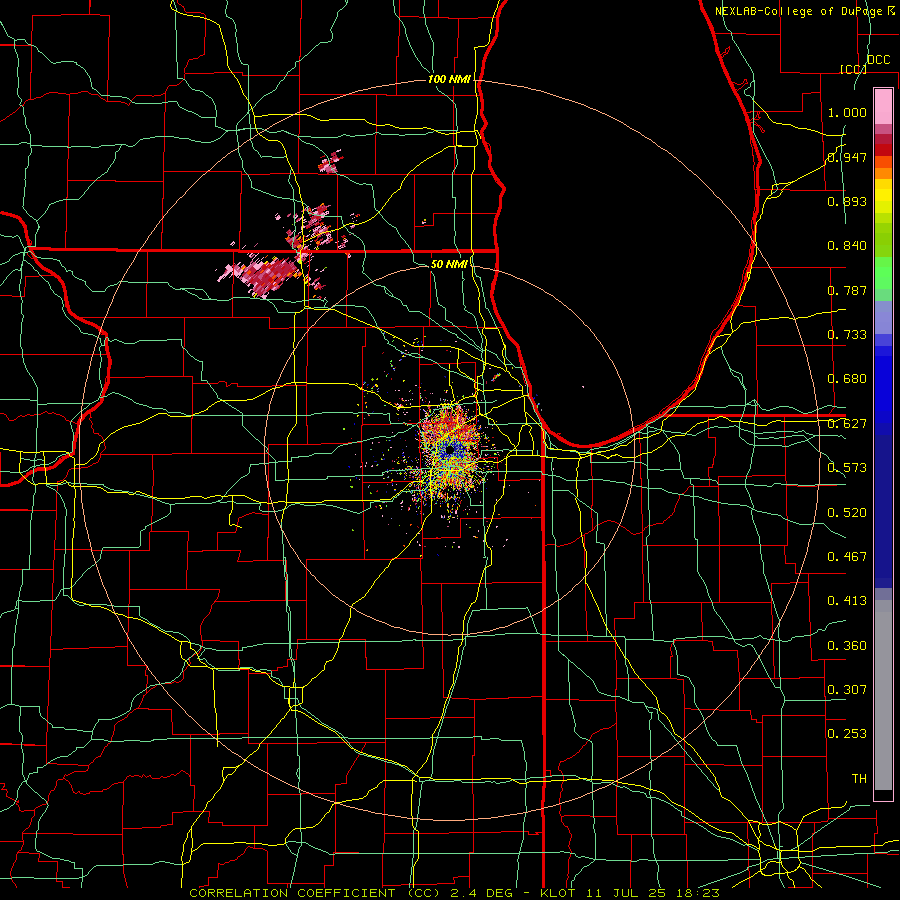The width and height of the screenshot is (900, 900).
Task: Pick the red swatch on the color bar
Action: [x=883, y=150]
